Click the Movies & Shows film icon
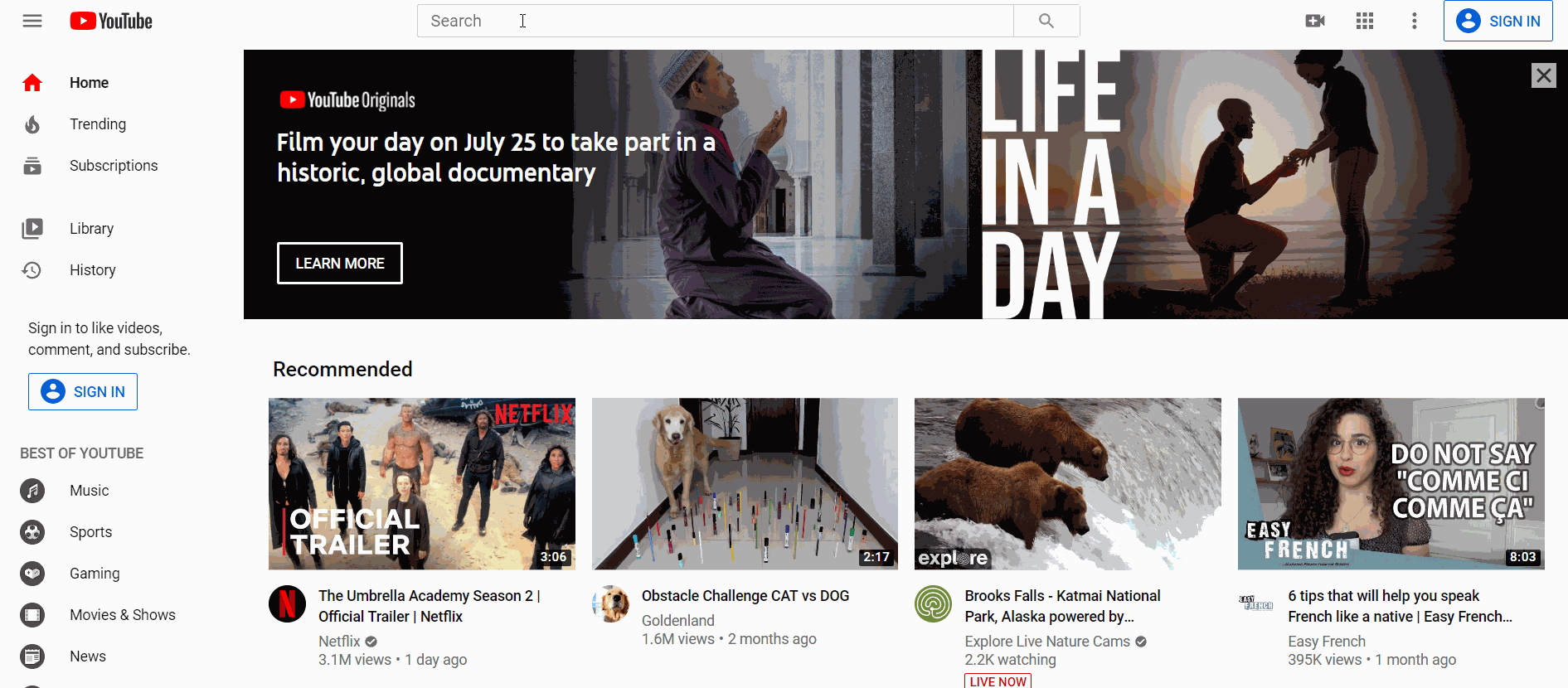 pos(32,615)
